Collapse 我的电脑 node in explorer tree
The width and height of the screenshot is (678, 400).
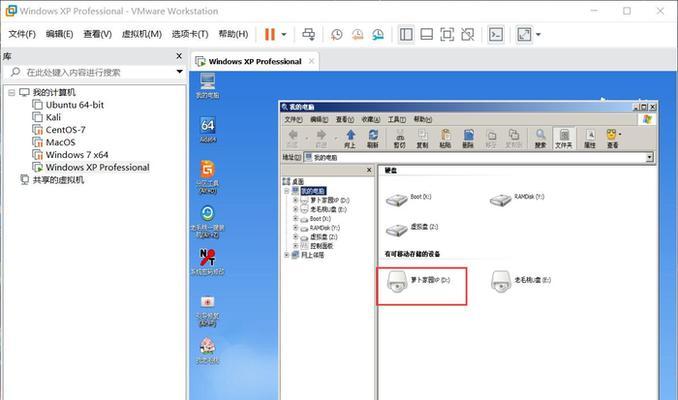pyautogui.click(x=286, y=191)
